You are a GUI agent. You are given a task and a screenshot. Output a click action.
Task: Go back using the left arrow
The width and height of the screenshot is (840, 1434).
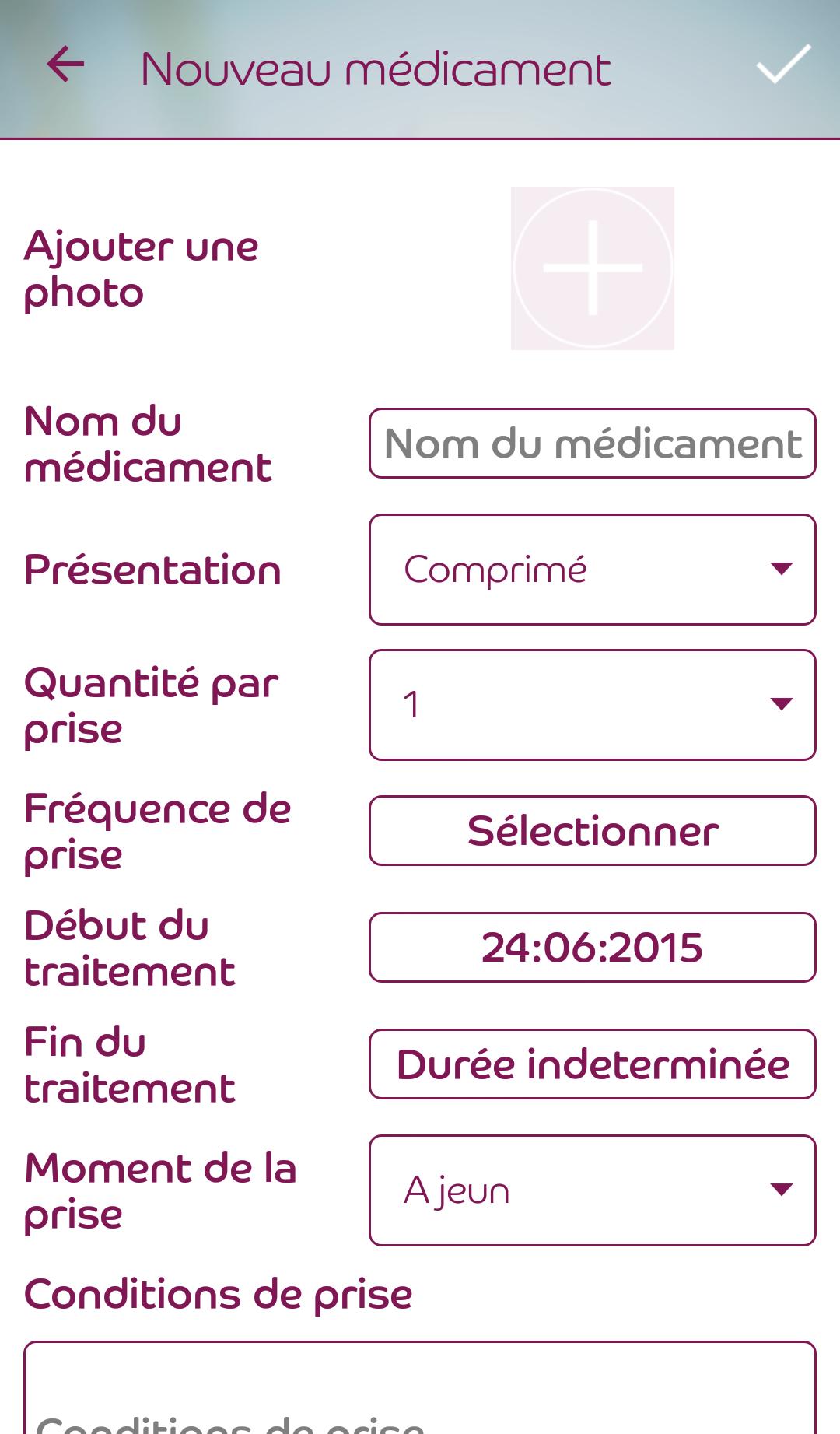click(x=65, y=65)
